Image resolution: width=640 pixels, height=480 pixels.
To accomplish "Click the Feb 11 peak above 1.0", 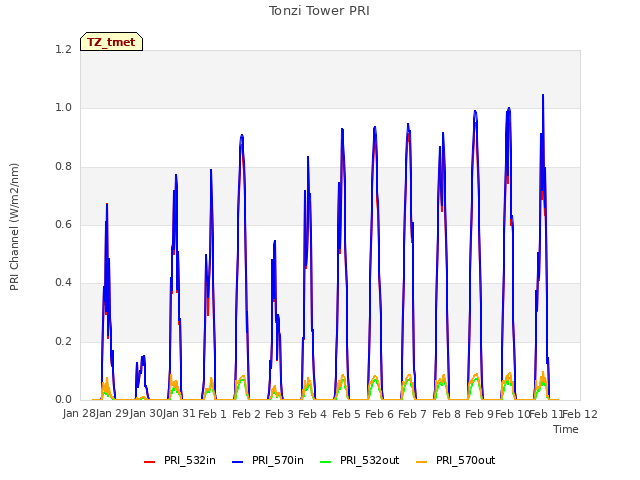I will pyautogui.click(x=543, y=96).
